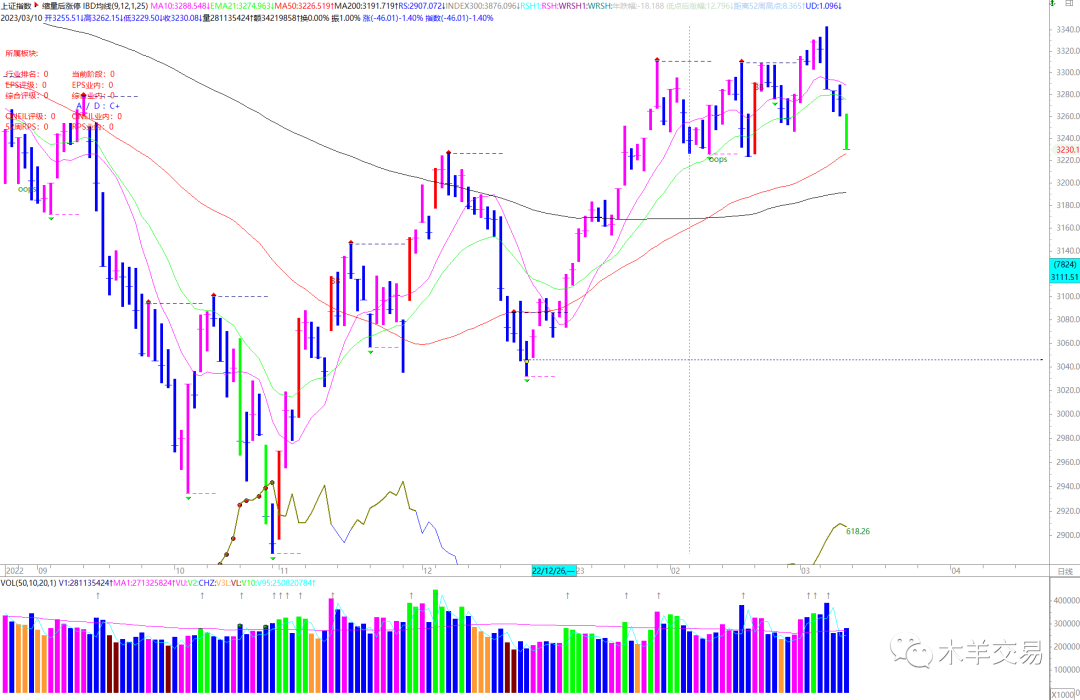Viewport: 1080px width, 700px height.
Task: Click the 11 month label on time axis
Action: (x=284, y=570)
